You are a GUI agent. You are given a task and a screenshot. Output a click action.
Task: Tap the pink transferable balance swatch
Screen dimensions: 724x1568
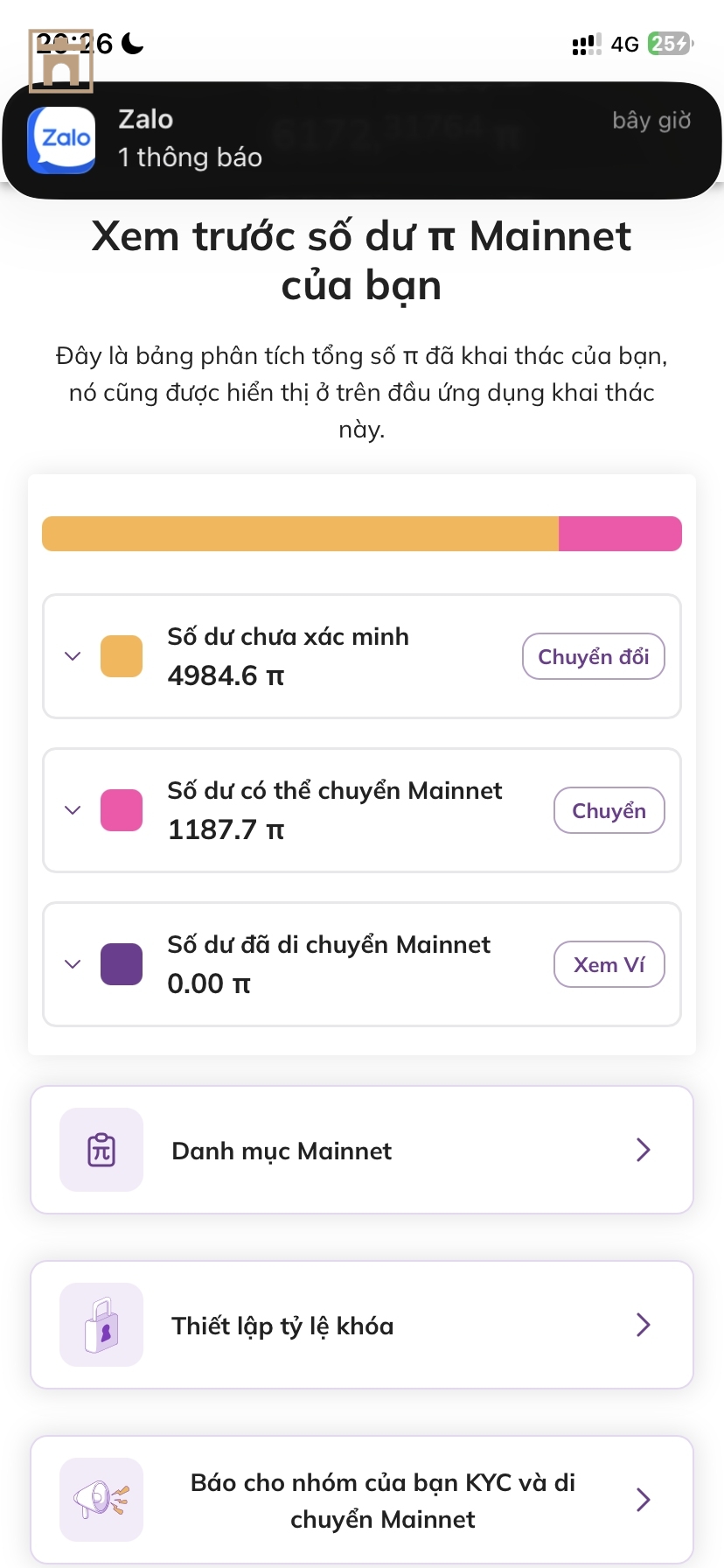coord(122,810)
